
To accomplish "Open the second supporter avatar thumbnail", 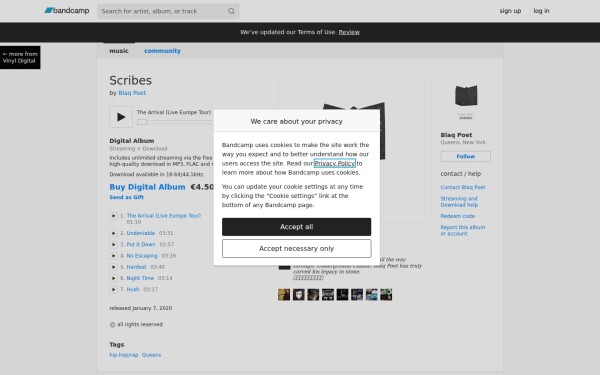I will point(298,295).
